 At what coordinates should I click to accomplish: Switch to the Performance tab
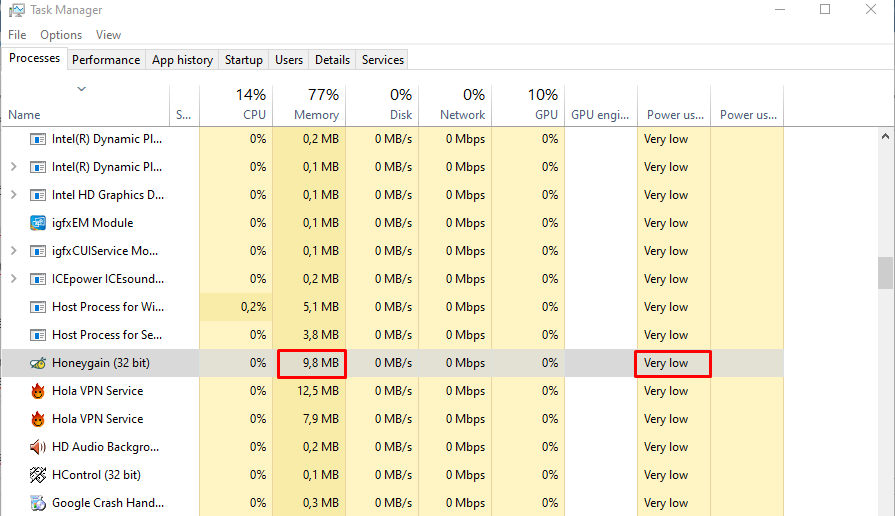106,60
